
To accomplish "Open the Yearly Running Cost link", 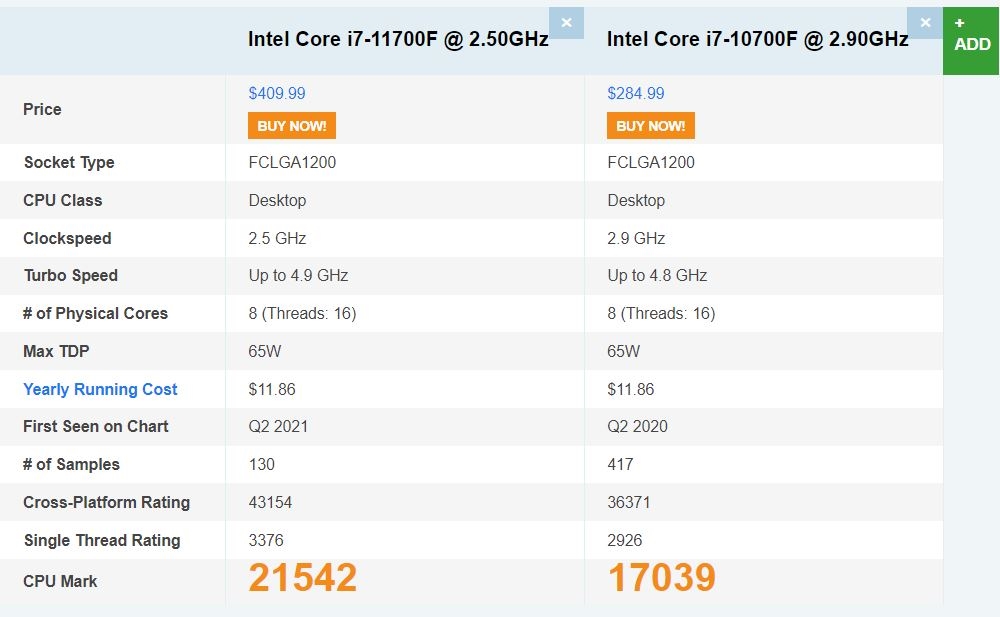I will coord(100,389).
